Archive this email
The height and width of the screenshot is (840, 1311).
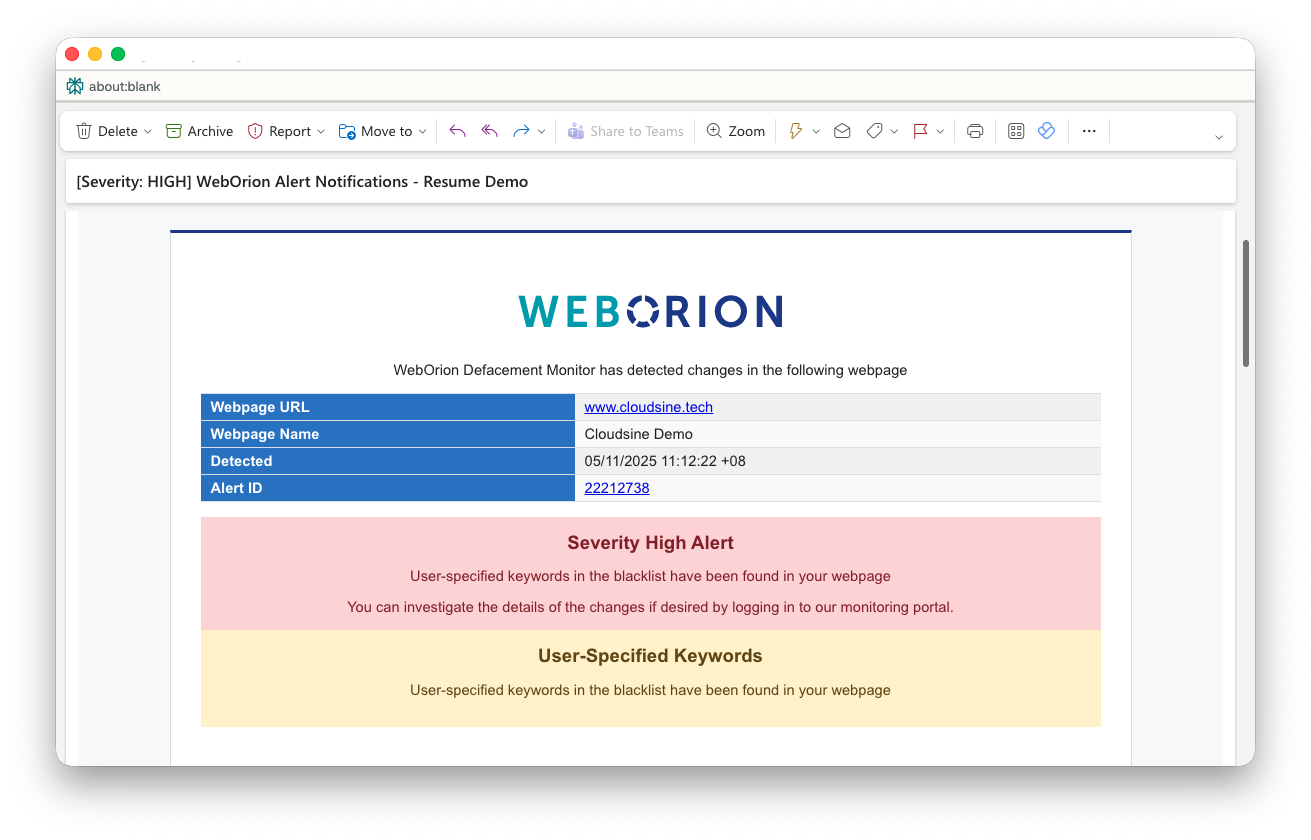pyautogui.click(x=199, y=131)
